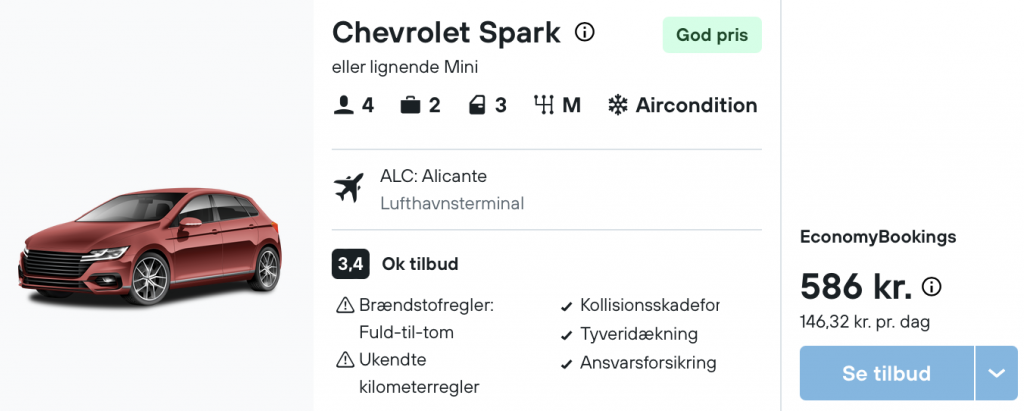This screenshot has height=411, width=1024.
Task: Click the car door icon showing 3
Action: point(477,105)
